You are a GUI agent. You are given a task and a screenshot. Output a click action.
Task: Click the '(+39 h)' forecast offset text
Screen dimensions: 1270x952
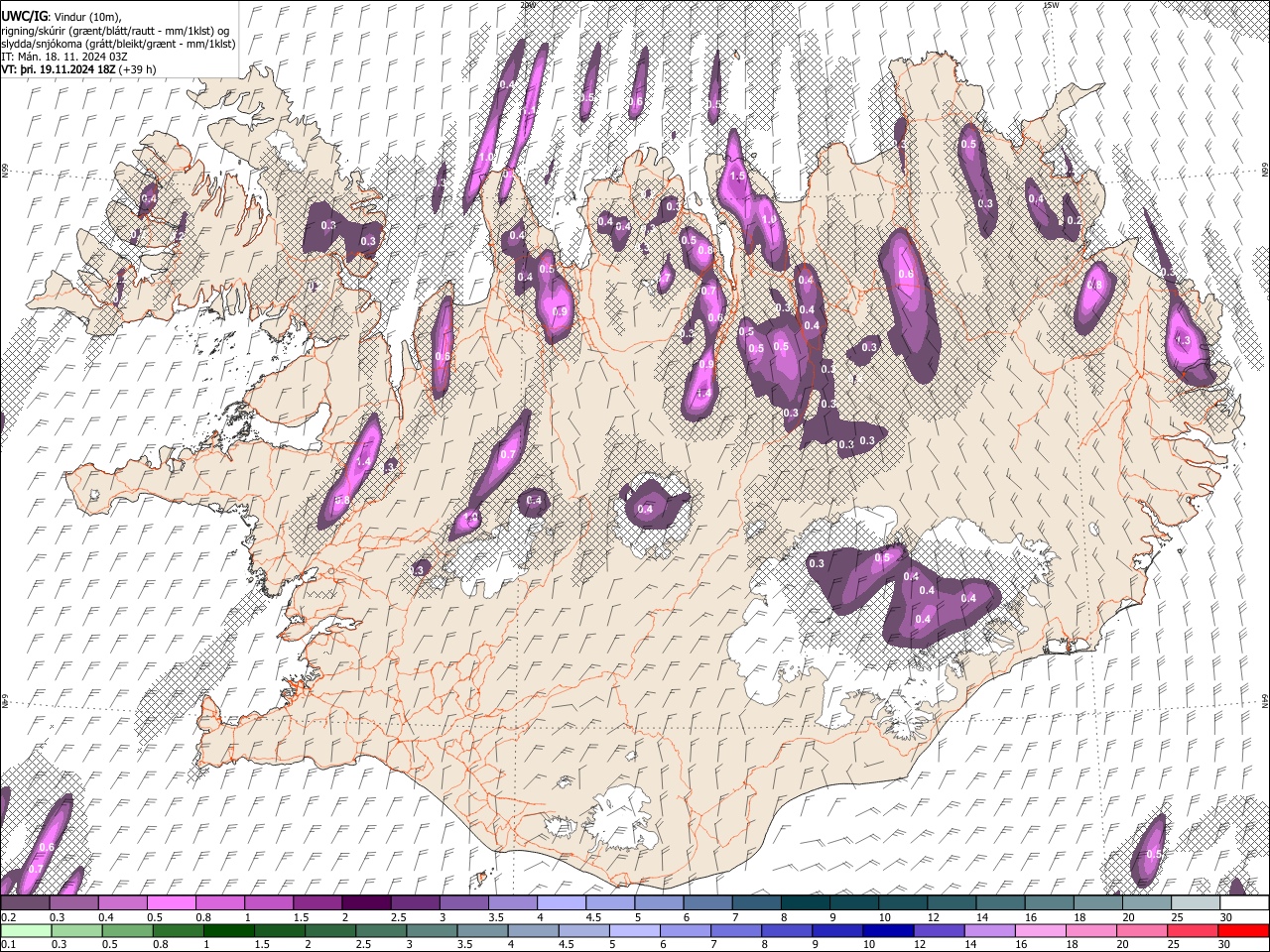[x=137, y=70]
